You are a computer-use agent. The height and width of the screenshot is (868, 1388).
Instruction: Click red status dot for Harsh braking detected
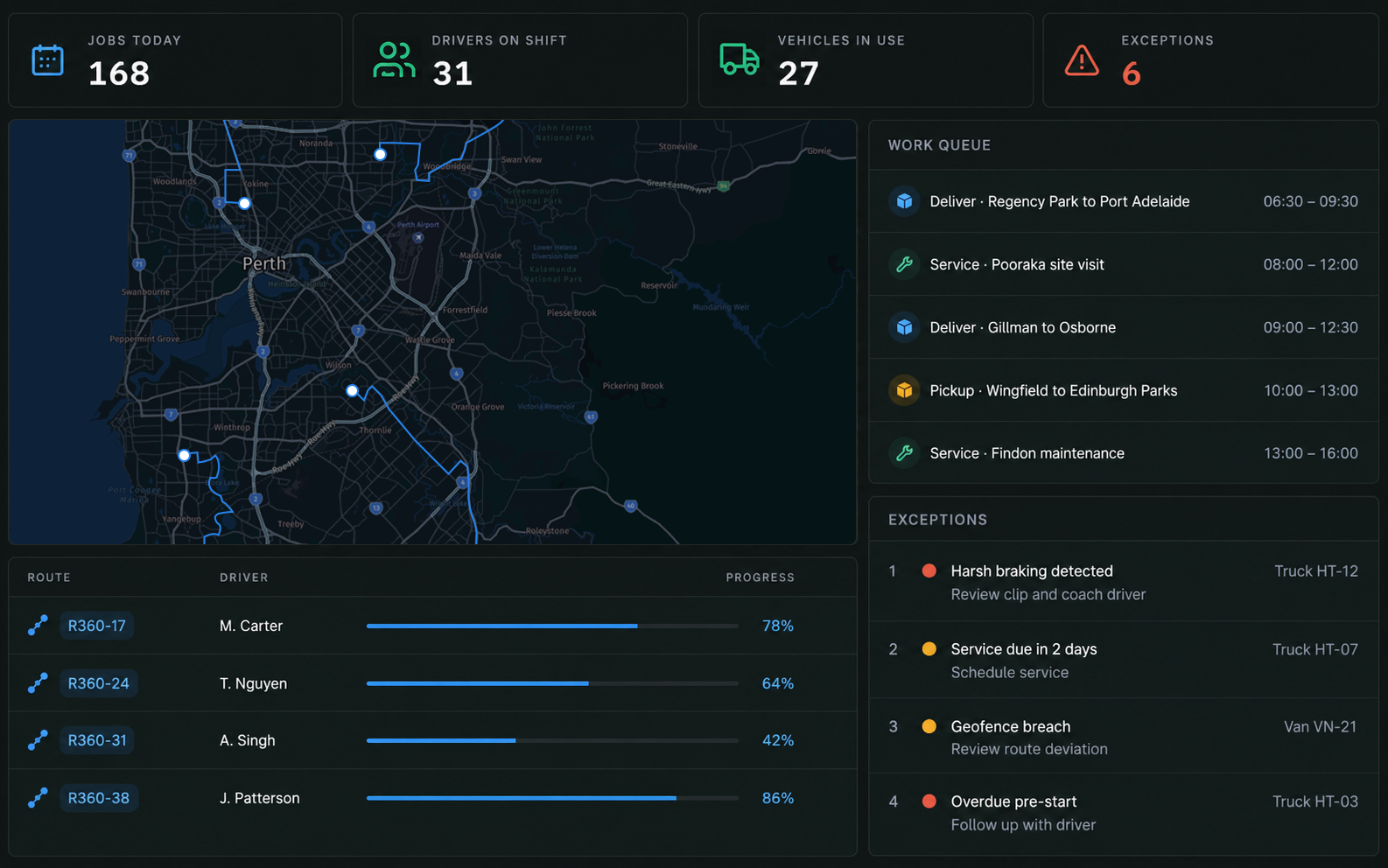[x=929, y=571]
